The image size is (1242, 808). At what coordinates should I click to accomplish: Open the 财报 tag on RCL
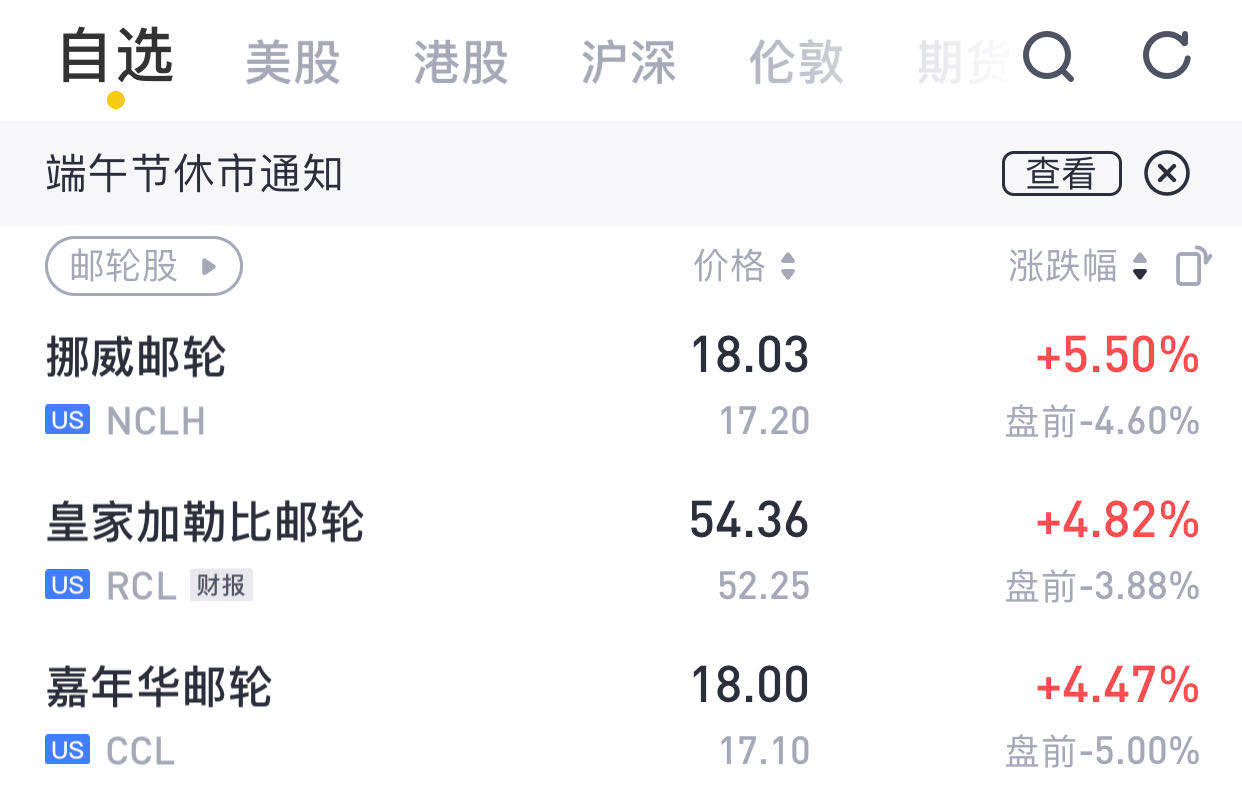click(221, 585)
